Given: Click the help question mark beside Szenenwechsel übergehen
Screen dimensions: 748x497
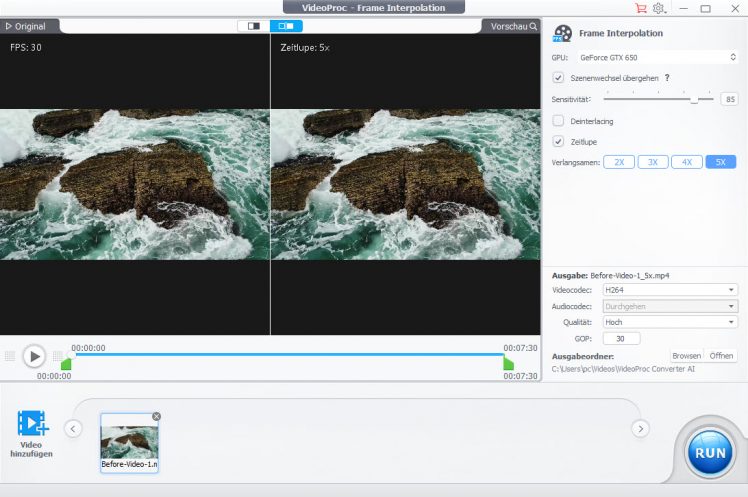Looking at the screenshot, I should pyautogui.click(x=667, y=77).
